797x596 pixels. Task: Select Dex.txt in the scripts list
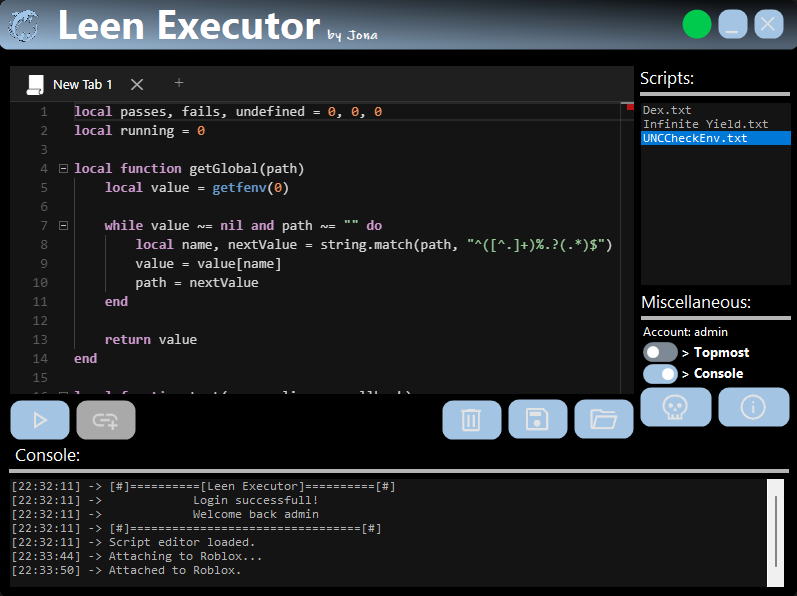click(667, 110)
